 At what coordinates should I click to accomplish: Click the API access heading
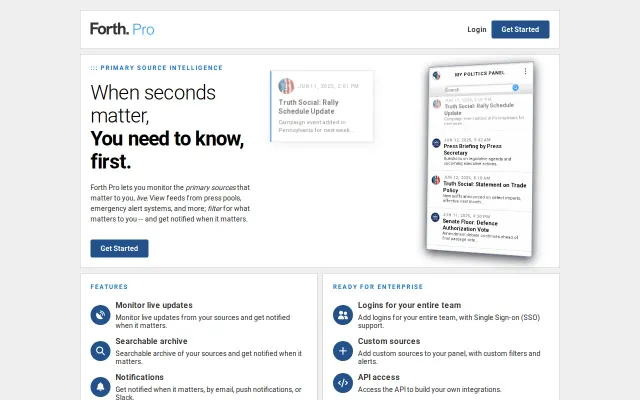(x=379, y=377)
